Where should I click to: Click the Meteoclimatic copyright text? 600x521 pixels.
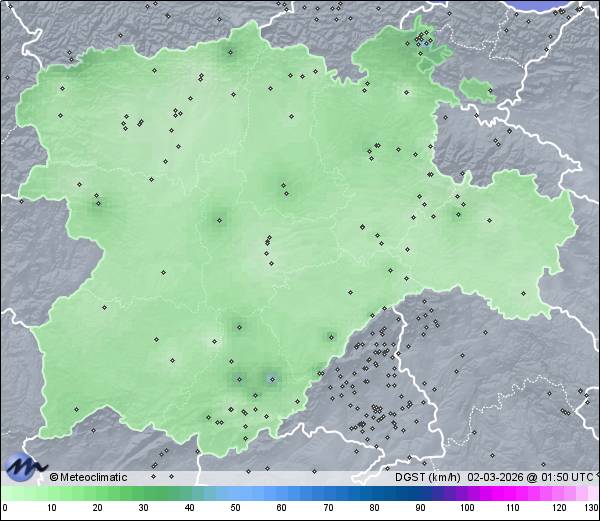click(x=89, y=477)
